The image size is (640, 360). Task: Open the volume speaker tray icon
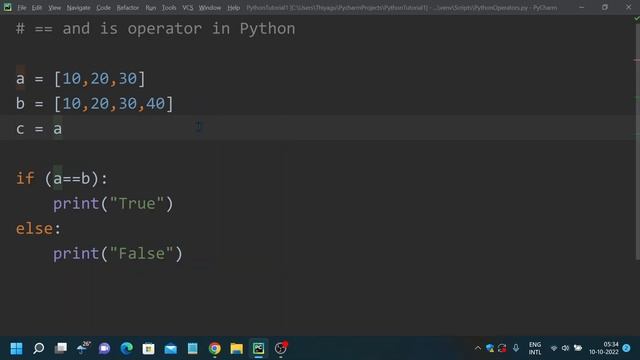pyautogui.click(x=565, y=348)
